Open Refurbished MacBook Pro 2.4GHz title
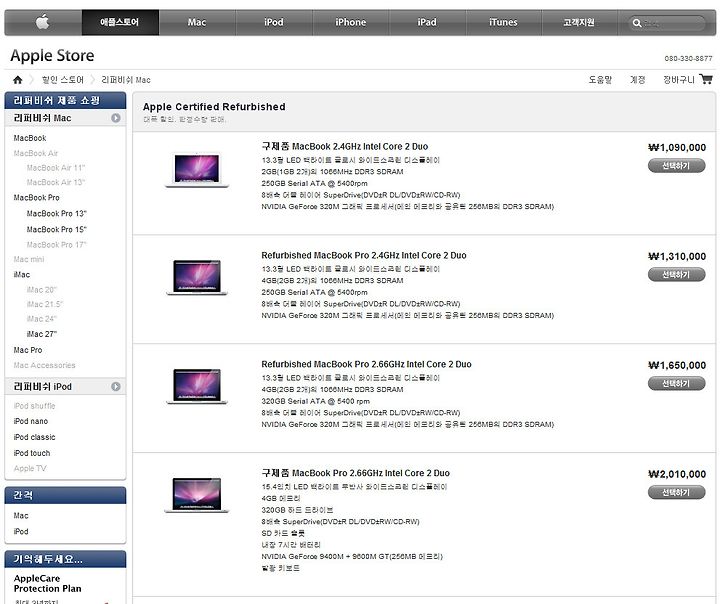Image resolution: width=720 pixels, height=604 pixels. point(364,255)
